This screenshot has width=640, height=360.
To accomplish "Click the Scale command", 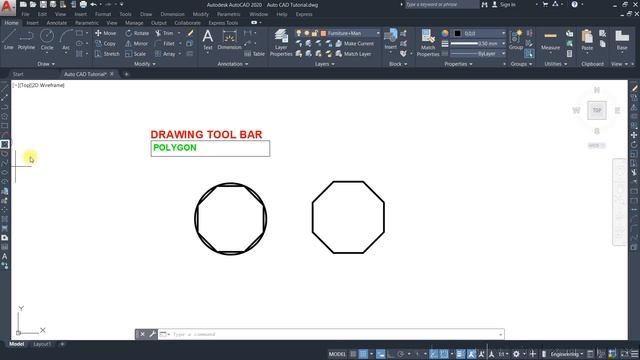I will point(136,54).
